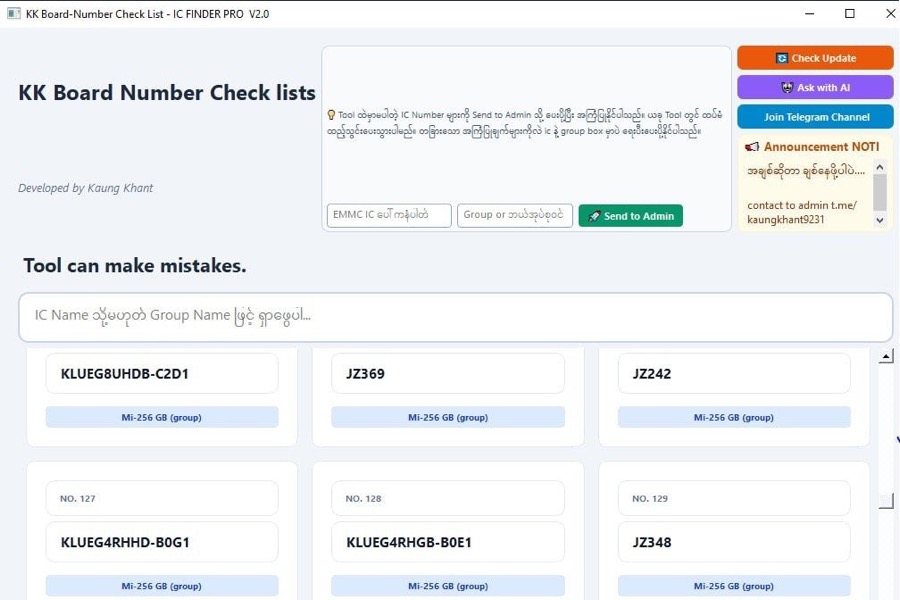The width and height of the screenshot is (900, 600).
Task: Click the announcement scrollbar thumb
Action: coord(879,192)
